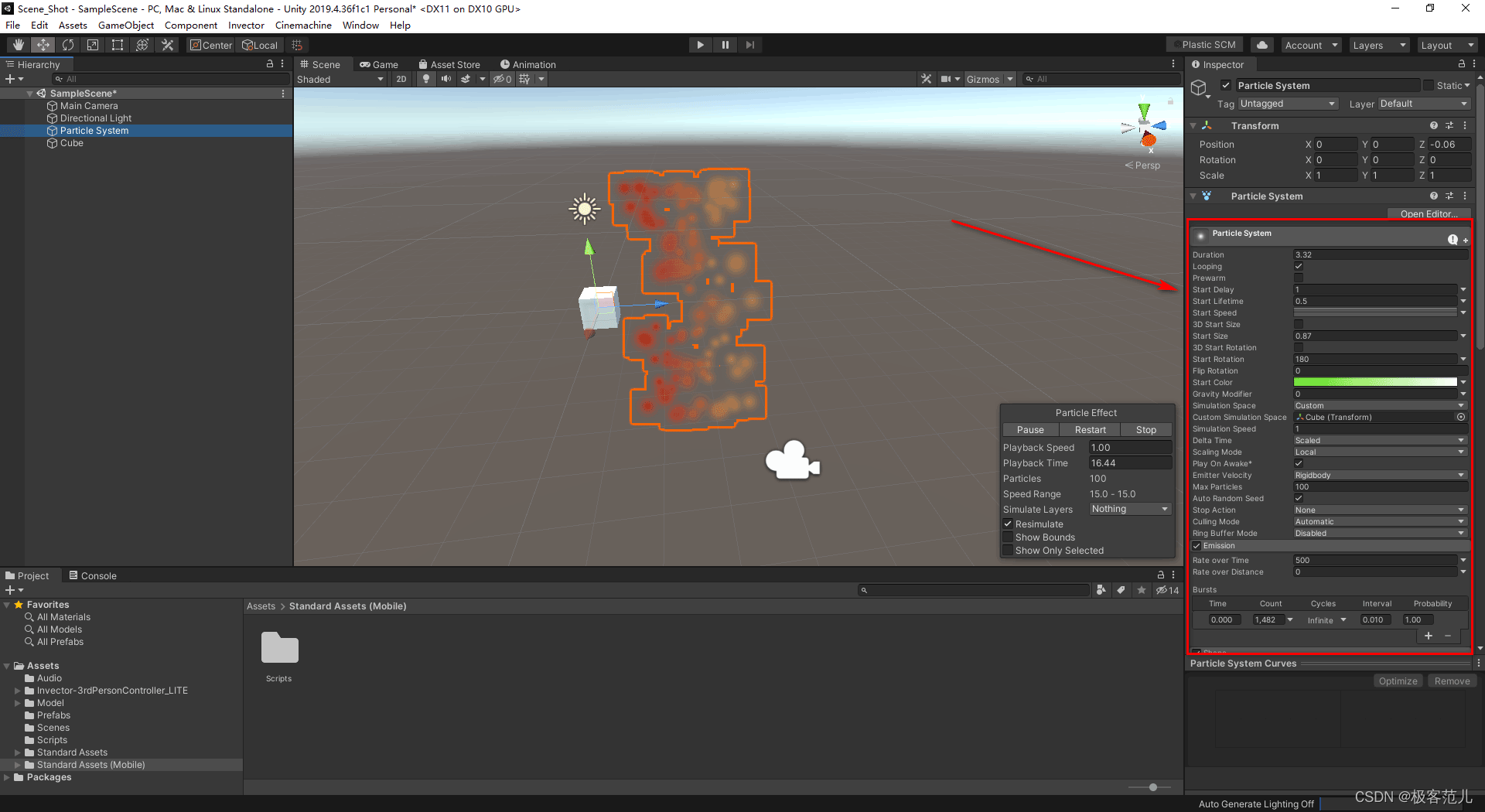Open the GameObject menu
The image size is (1485, 812).
coord(125,25)
